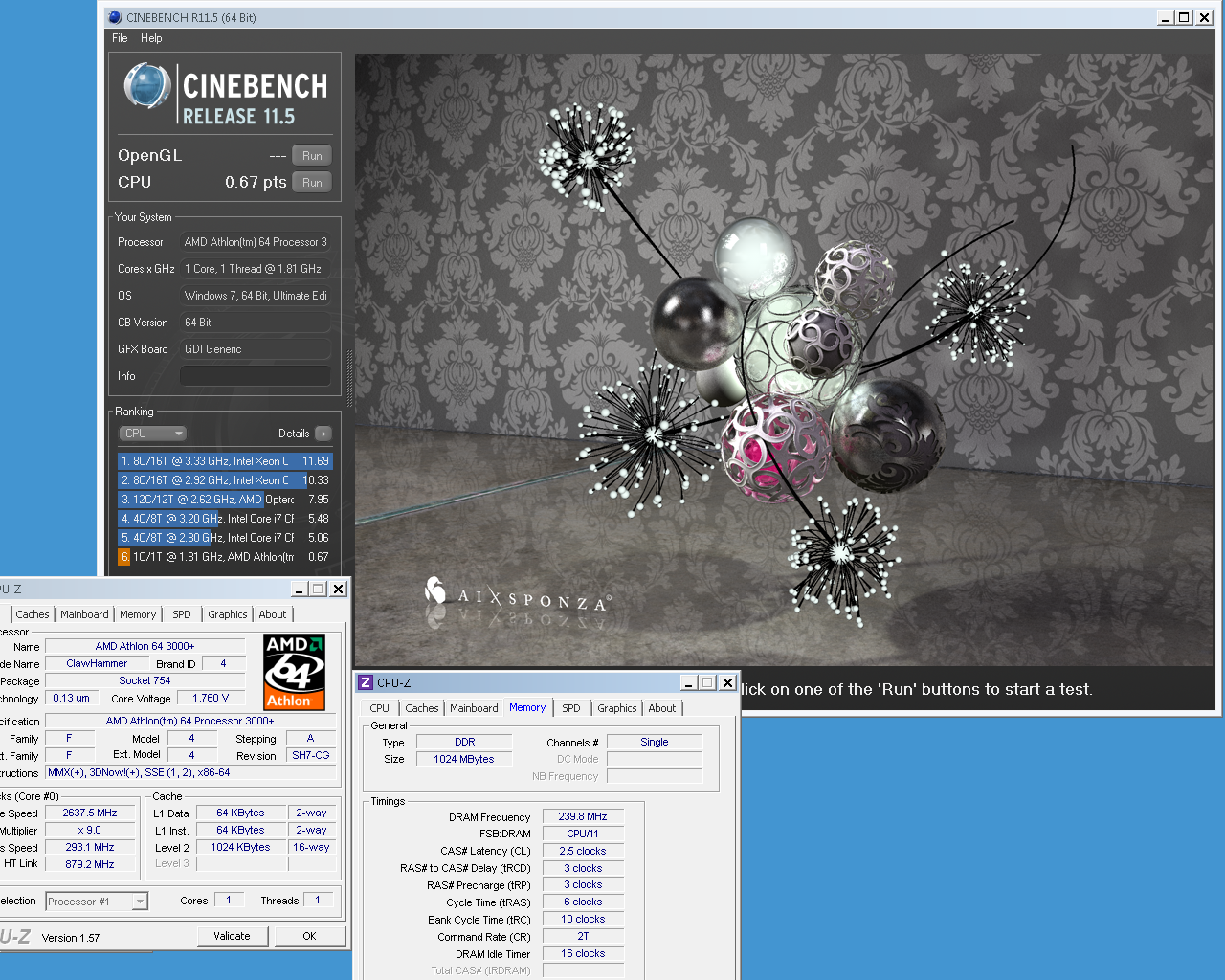Open About tab in CPU-Z memory window
1225x980 pixels.
tap(662, 708)
